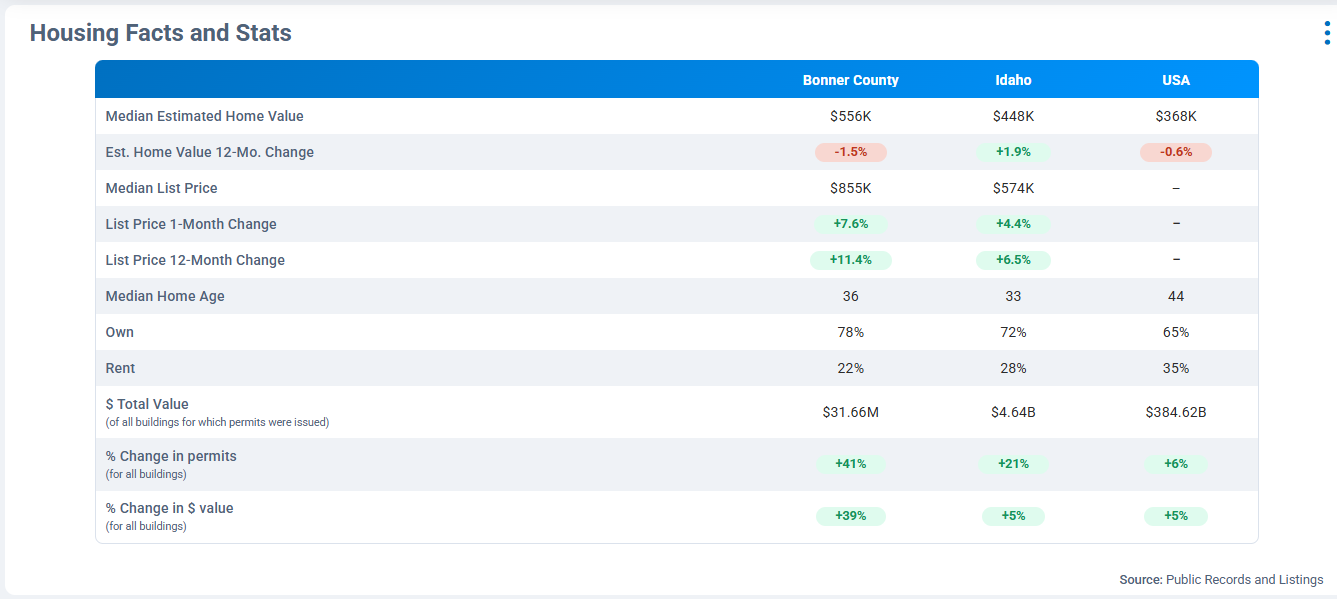Click Bonner County's +11.4% 12-month change badge
The height and width of the screenshot is (599, 1337).
[x=850, y=260]
